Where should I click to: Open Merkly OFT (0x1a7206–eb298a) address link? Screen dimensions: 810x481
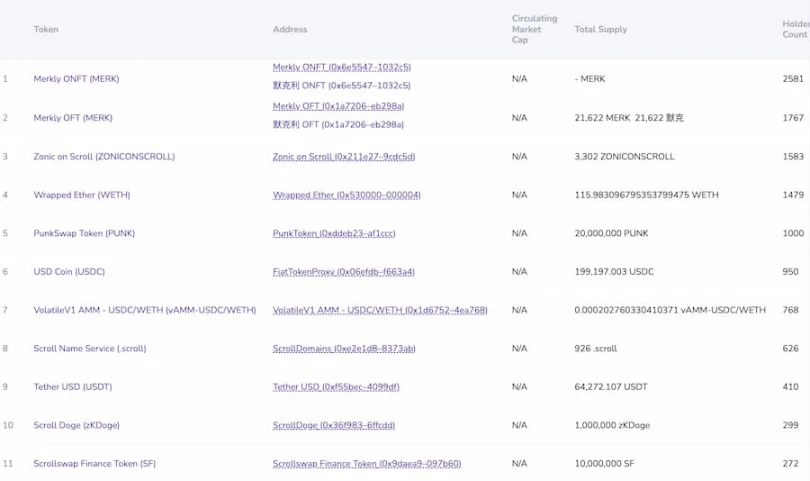click(338, 106)
